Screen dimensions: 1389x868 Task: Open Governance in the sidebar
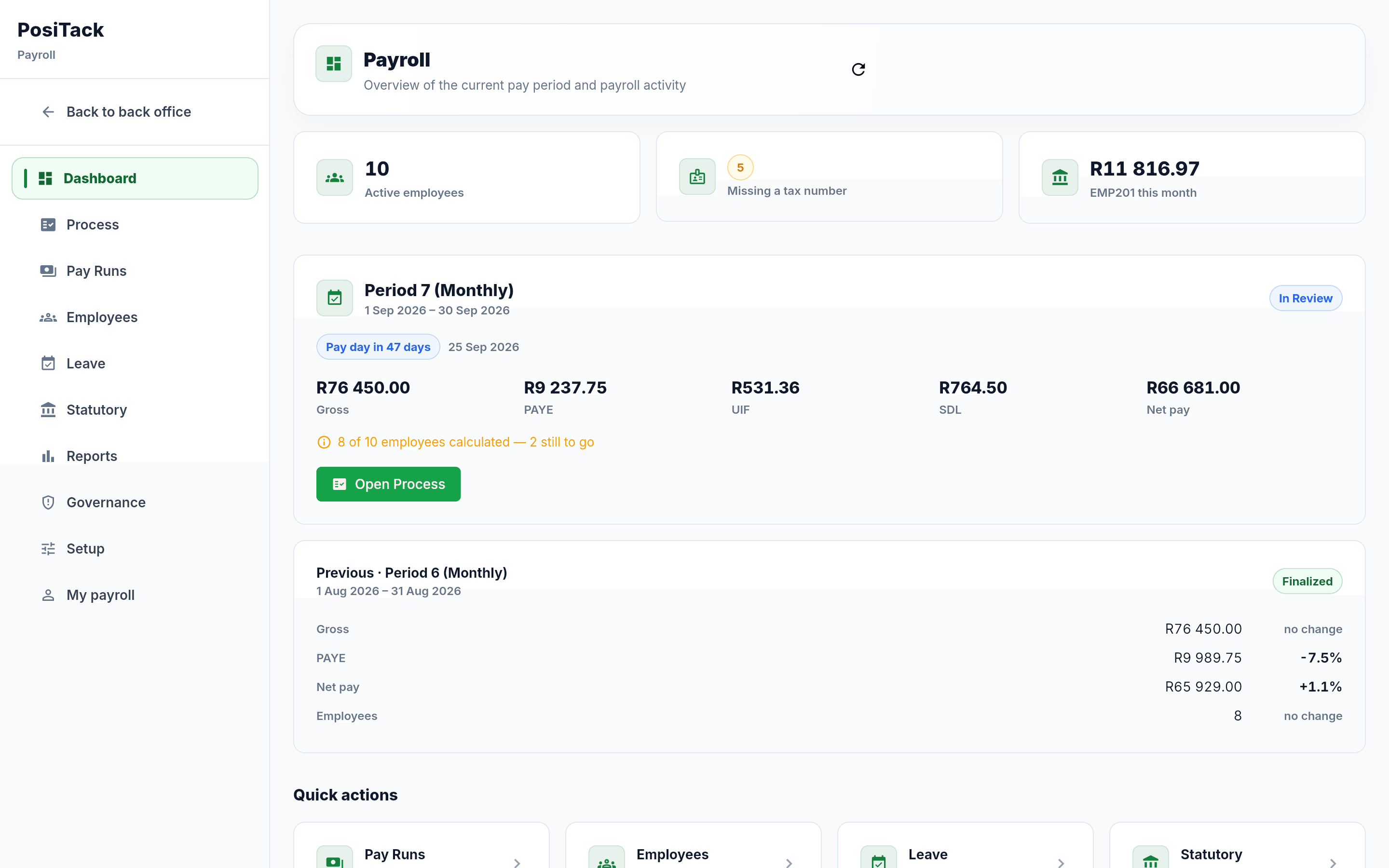(135, 502)
